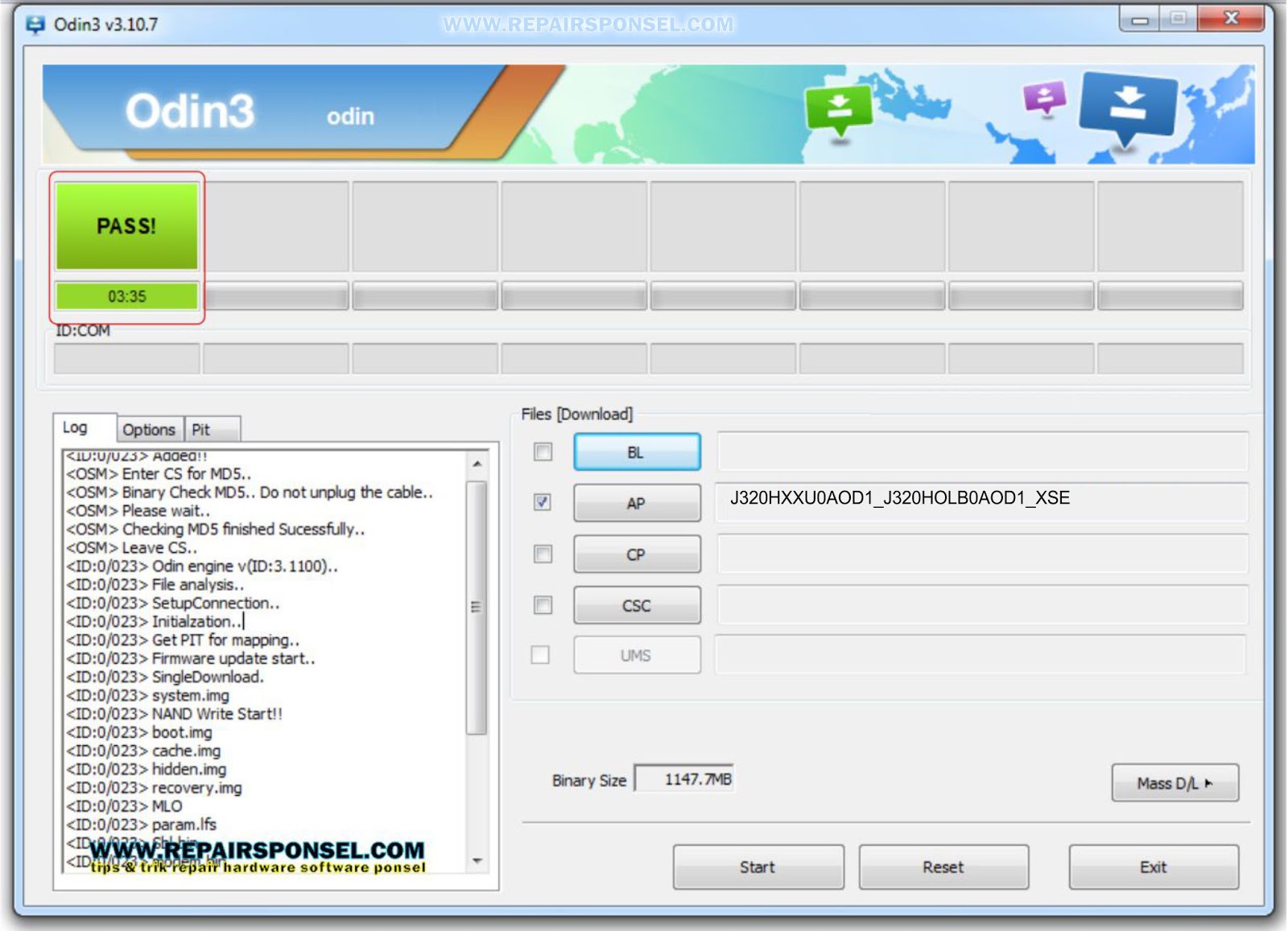Close the Odin3 window
1288x931 pixels.
1231,19
